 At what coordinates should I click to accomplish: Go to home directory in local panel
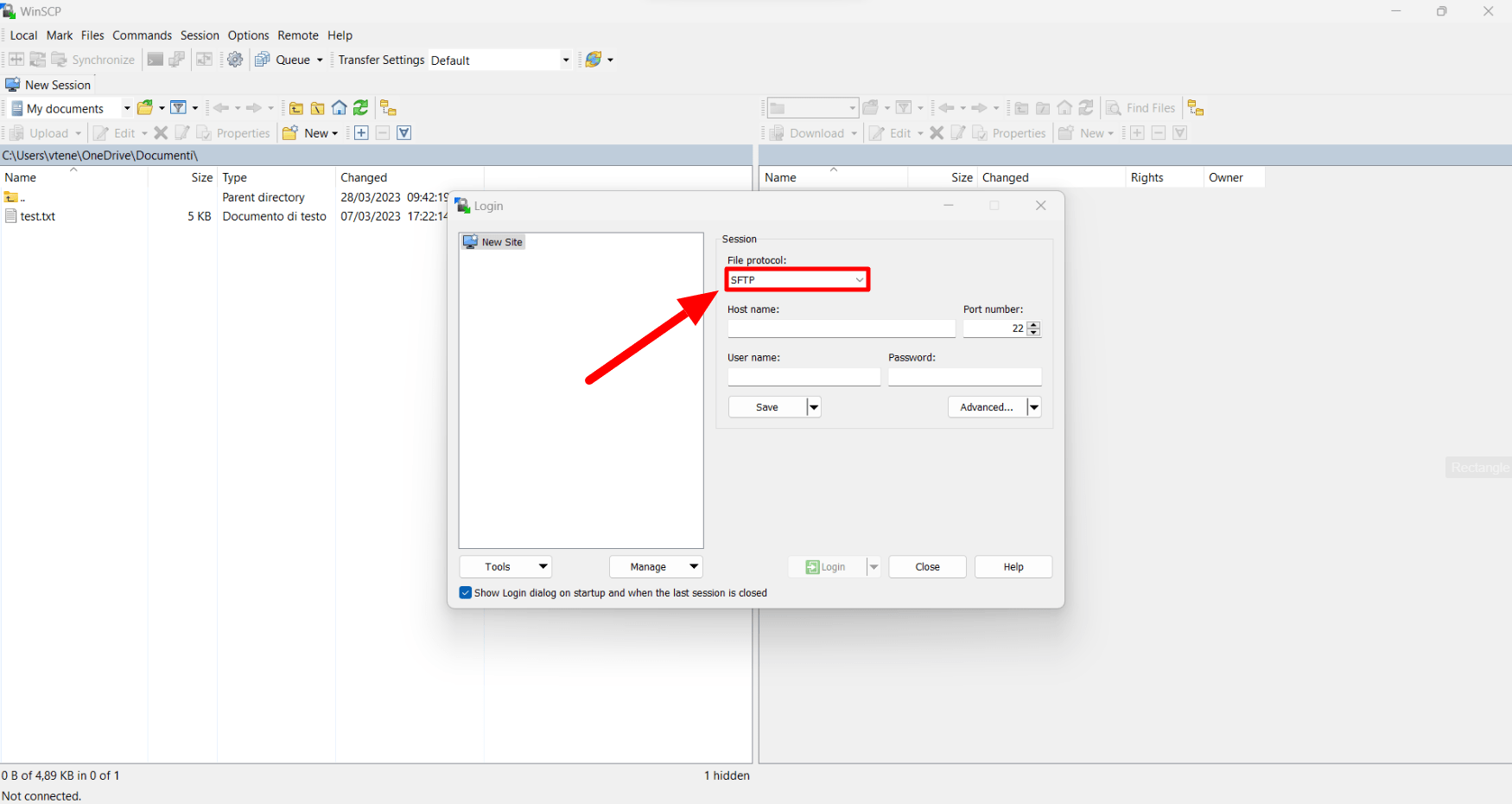(x=340, y=108)
